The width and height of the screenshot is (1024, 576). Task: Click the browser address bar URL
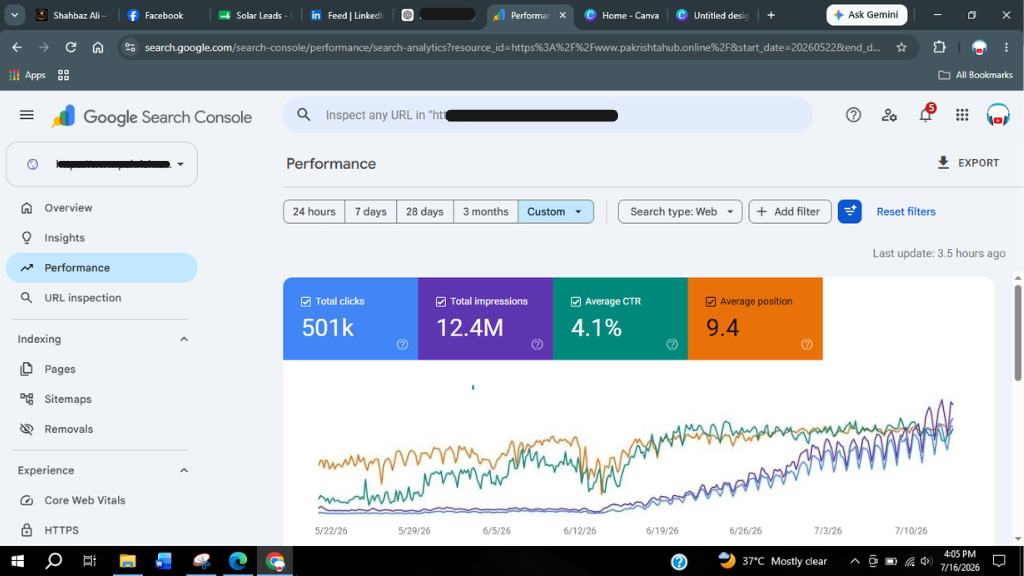[x=513, y=47]
